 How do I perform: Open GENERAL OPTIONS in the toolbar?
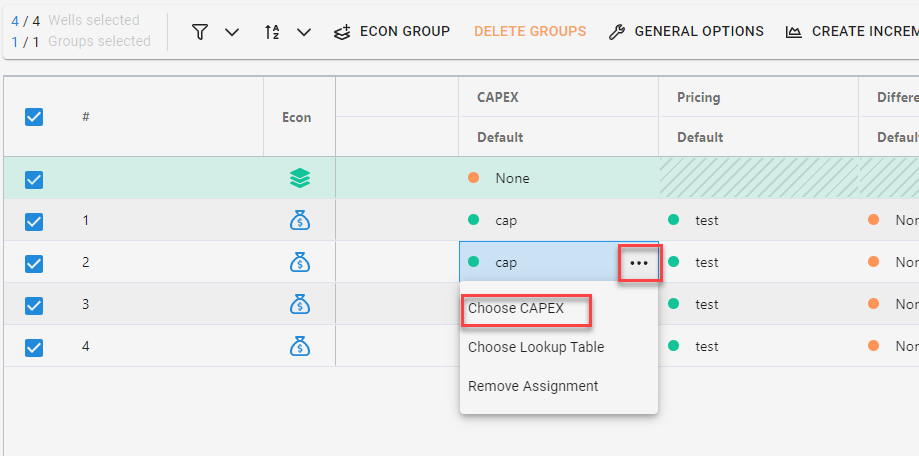[686, 32]
